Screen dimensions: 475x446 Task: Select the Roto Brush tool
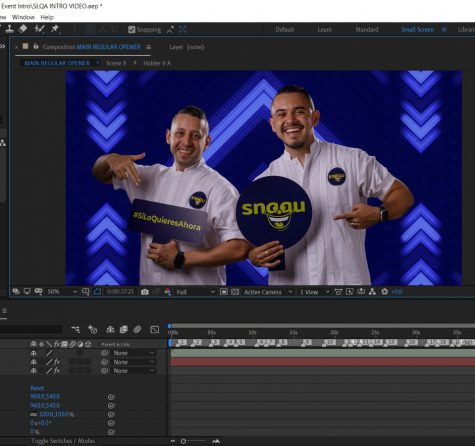(40, 29)
